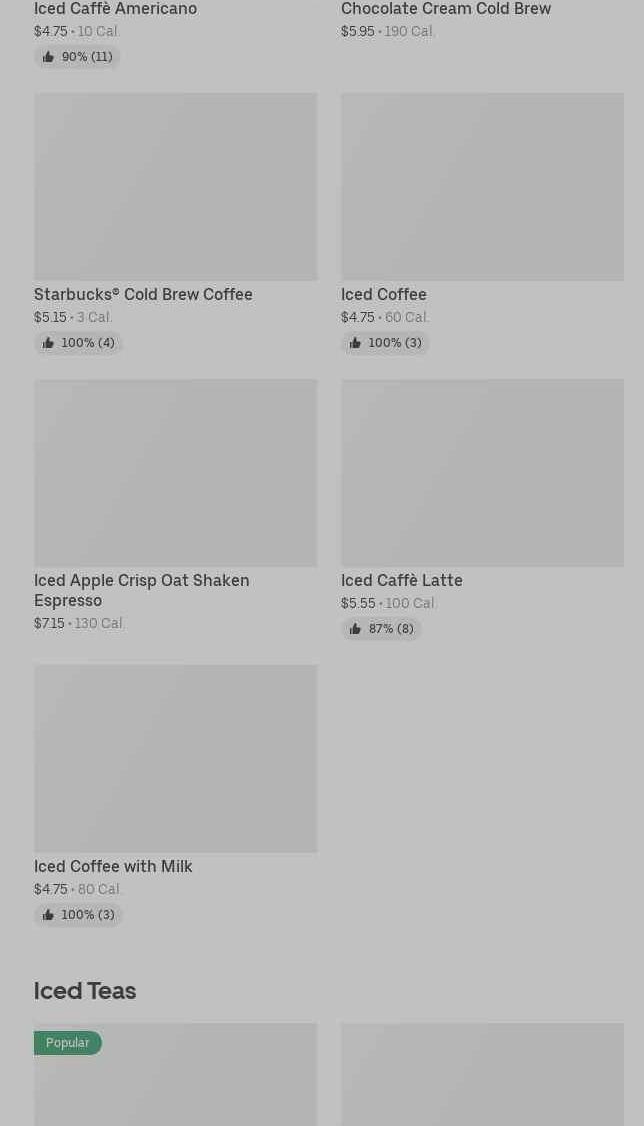Click thumbs-up icon under Iced Caffè Latte
This screenshot has width=644, height=1126.
click(x=355, y=629)
